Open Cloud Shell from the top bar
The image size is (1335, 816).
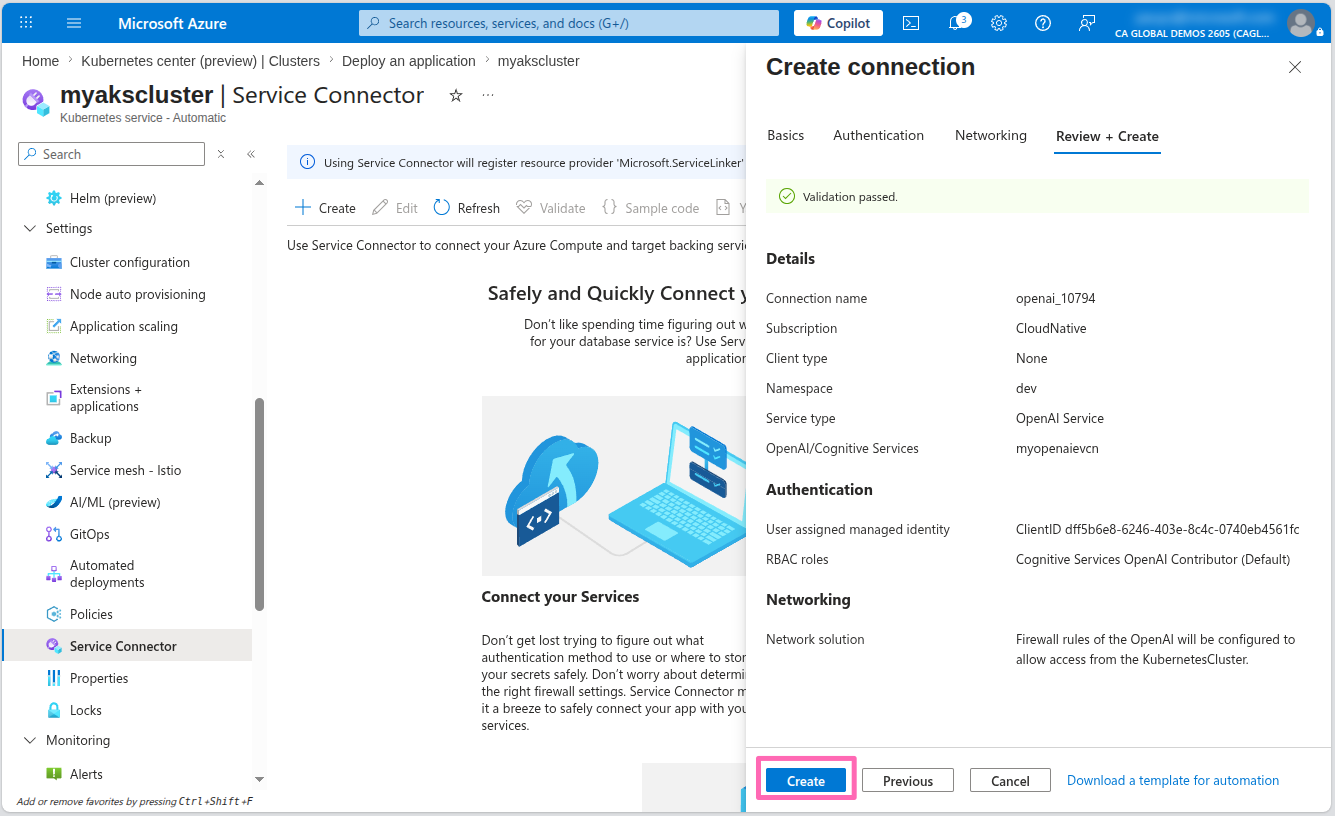coord(911,23)
